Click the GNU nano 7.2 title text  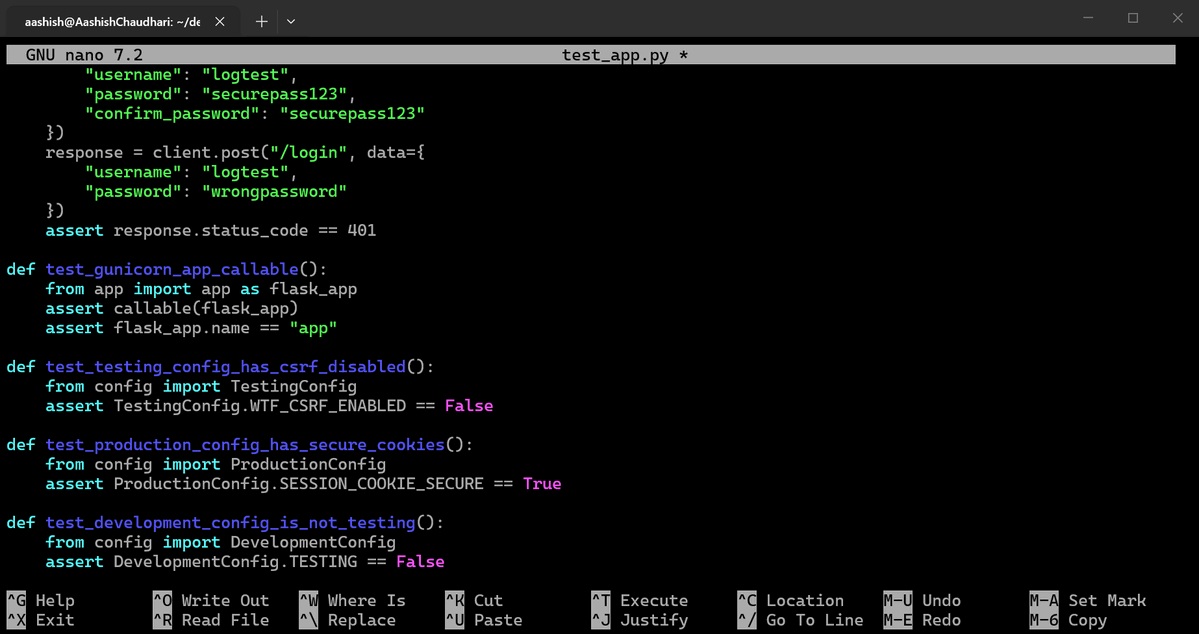[84, 55]
